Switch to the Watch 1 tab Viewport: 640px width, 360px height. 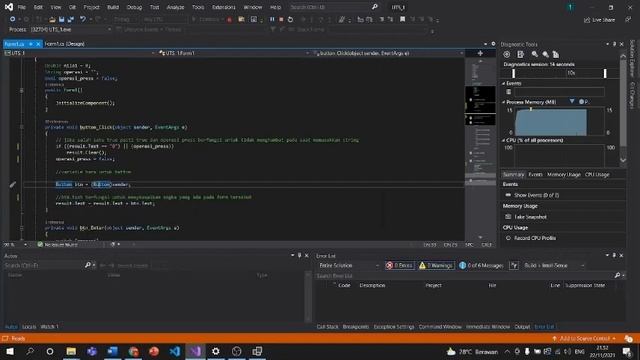pyautogui.click(x=49, y=327)
